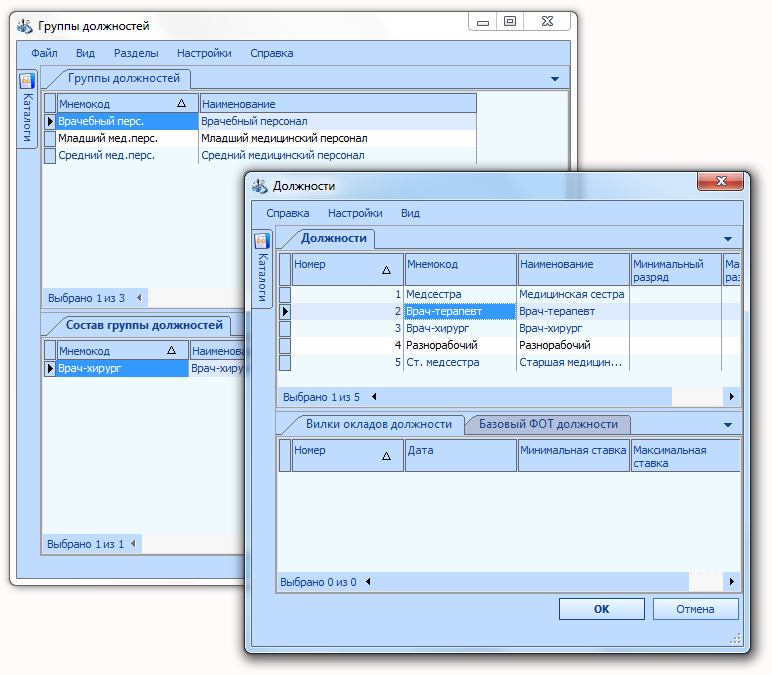Tick the row selector for Ст. медсестра row

[x=285, y=362]
